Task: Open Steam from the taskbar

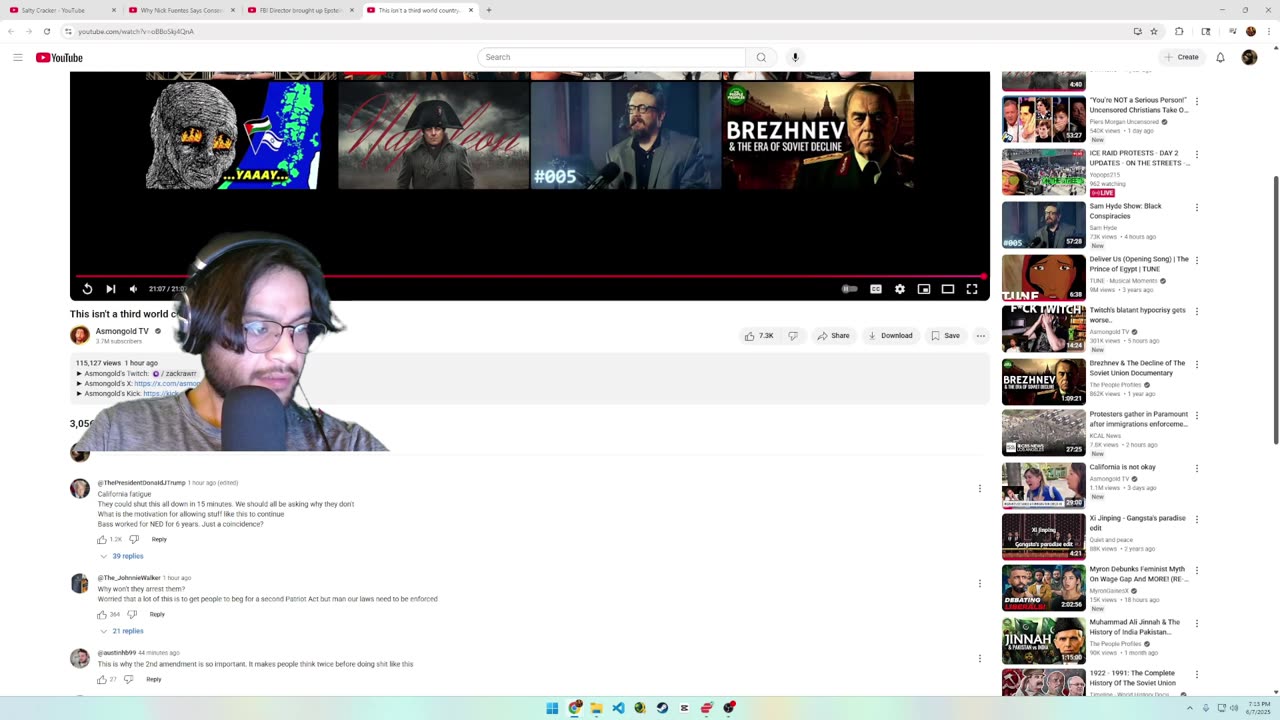Action: tap(662, 708)
